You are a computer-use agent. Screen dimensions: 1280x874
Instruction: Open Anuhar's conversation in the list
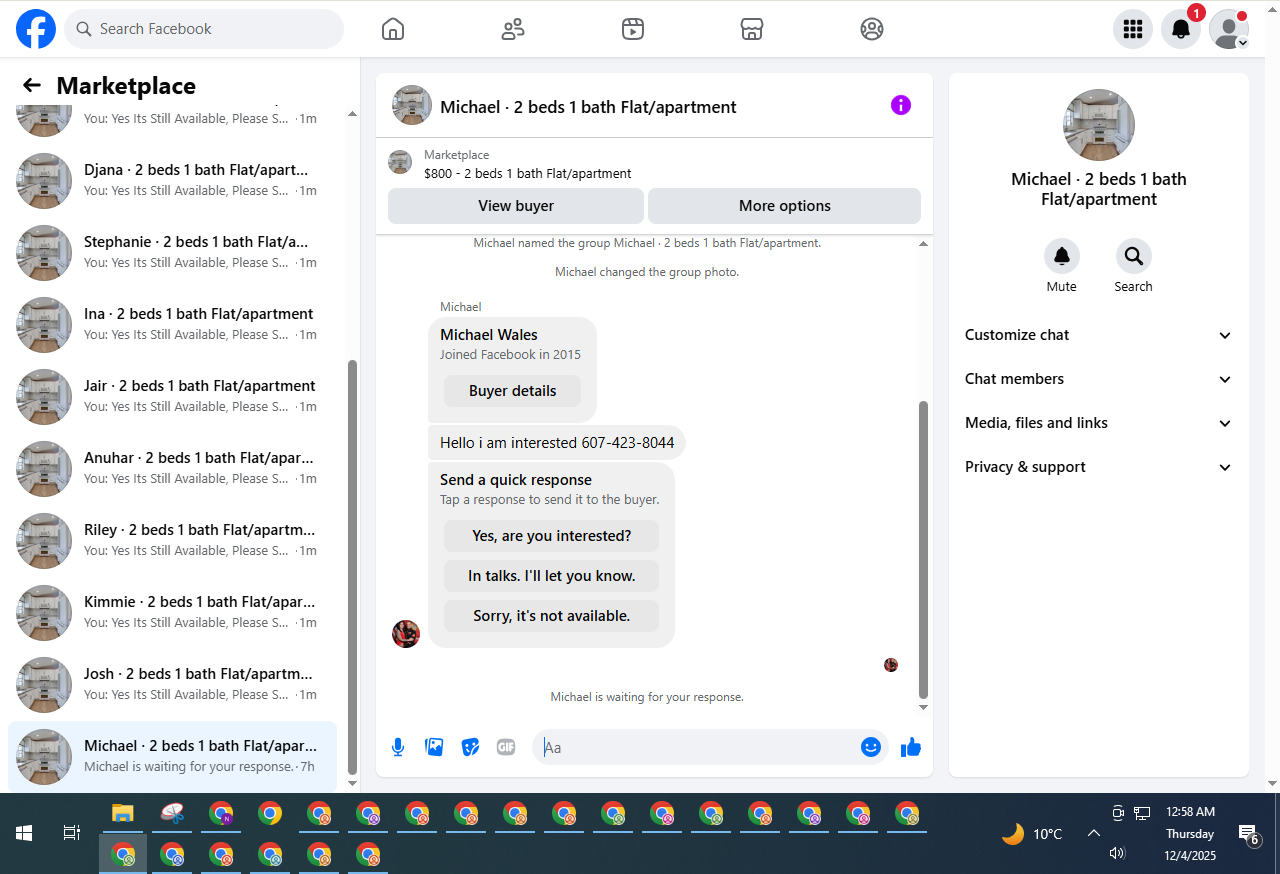172,469
